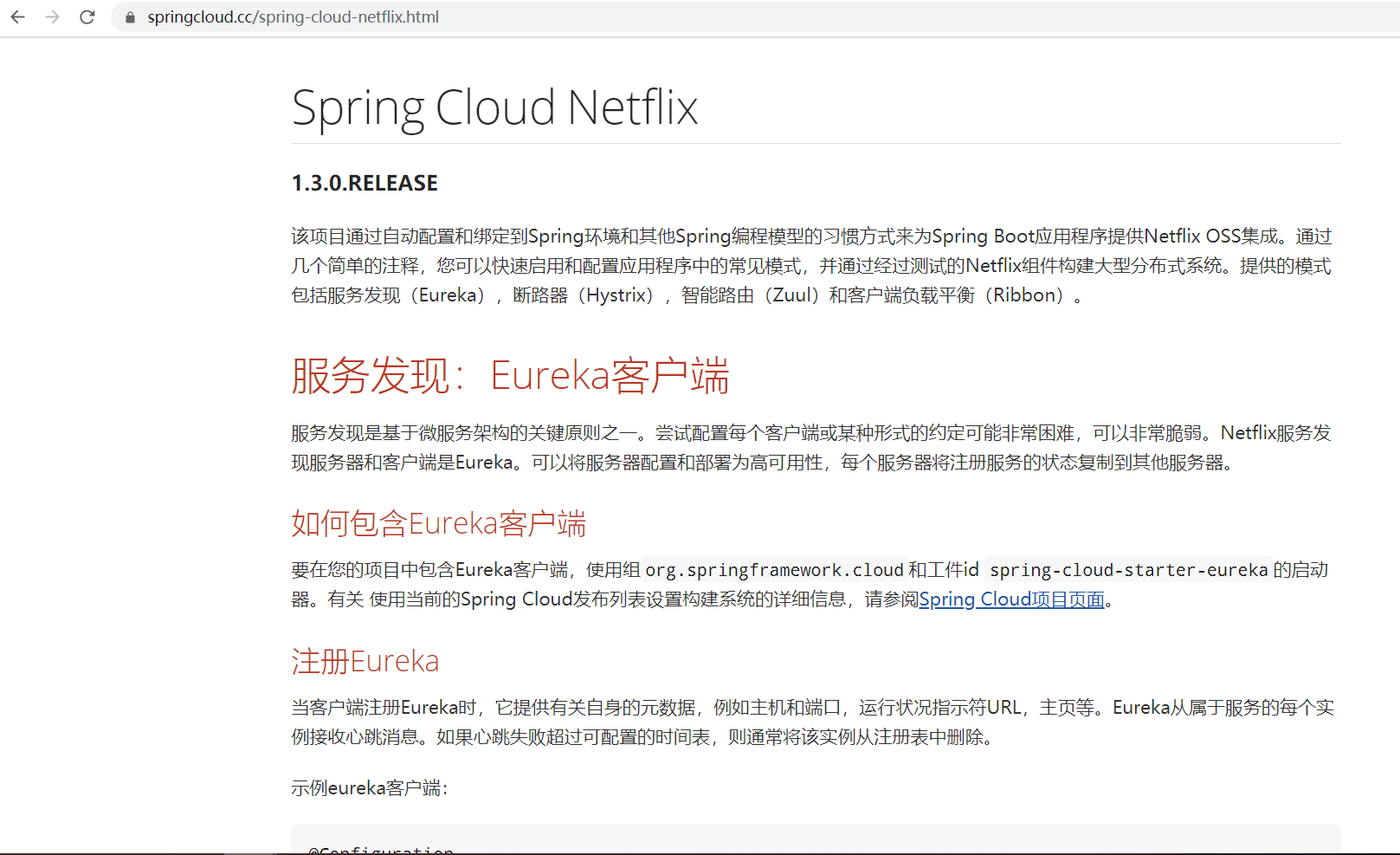Open the Spring Cloud项目页面 link
This screenshot has height=855, width=1400.
tap(1011, 599)
